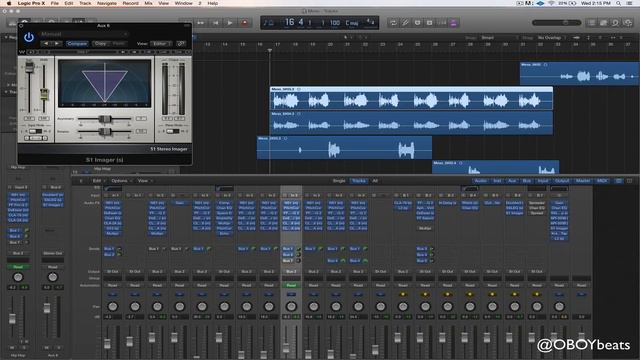The image size is (640, 360).
Task: Switch mixer to Single view
Action: [x=339, y=181]
